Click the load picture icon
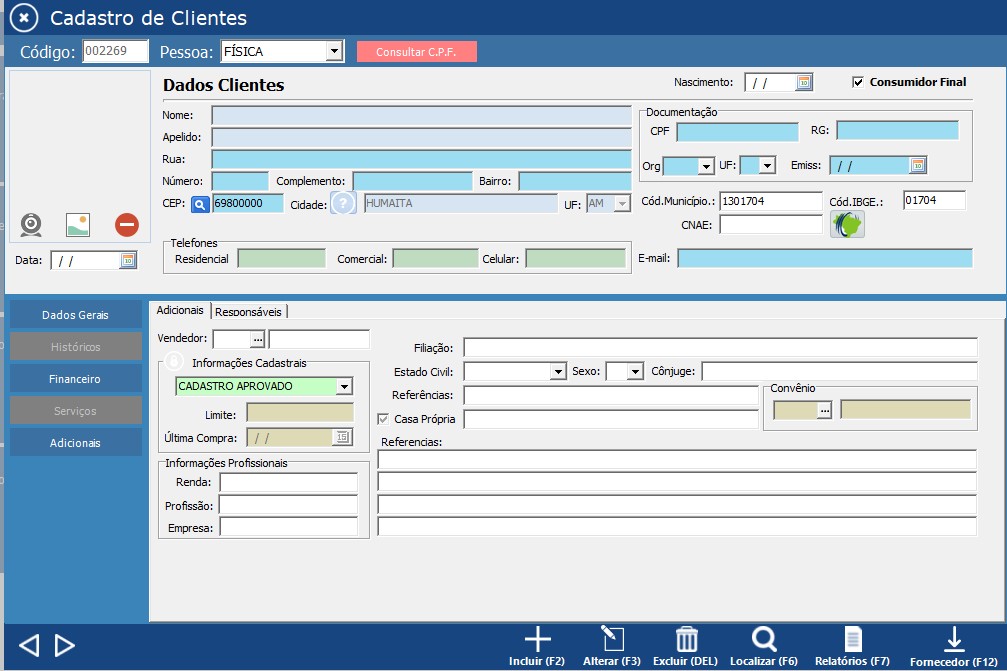Viewport: 1007px width, 671px height. [x=79, y=224]
